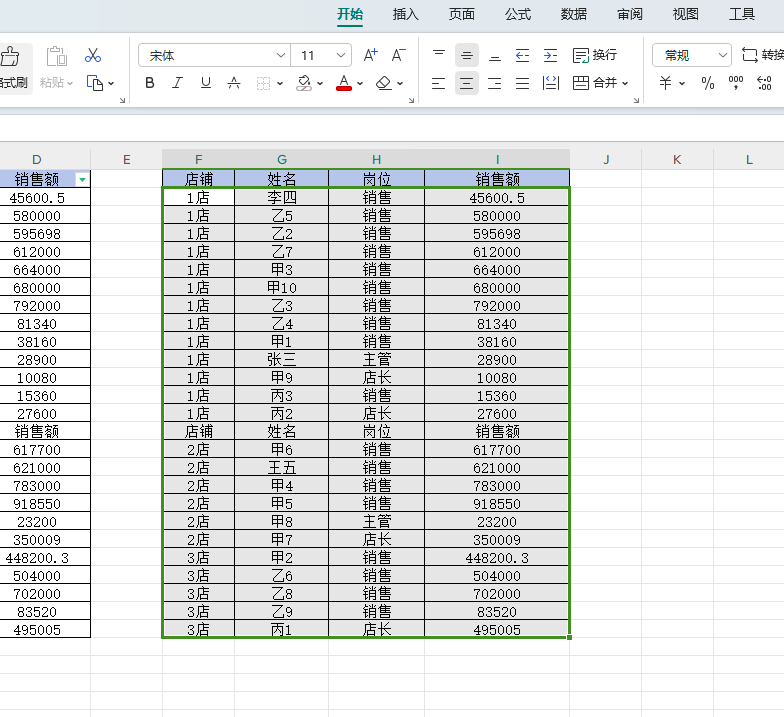Click cell containing 448200.3 in column I
This screenshot has height=717, width=784.
pyautogui.click(x=497, y=558)
